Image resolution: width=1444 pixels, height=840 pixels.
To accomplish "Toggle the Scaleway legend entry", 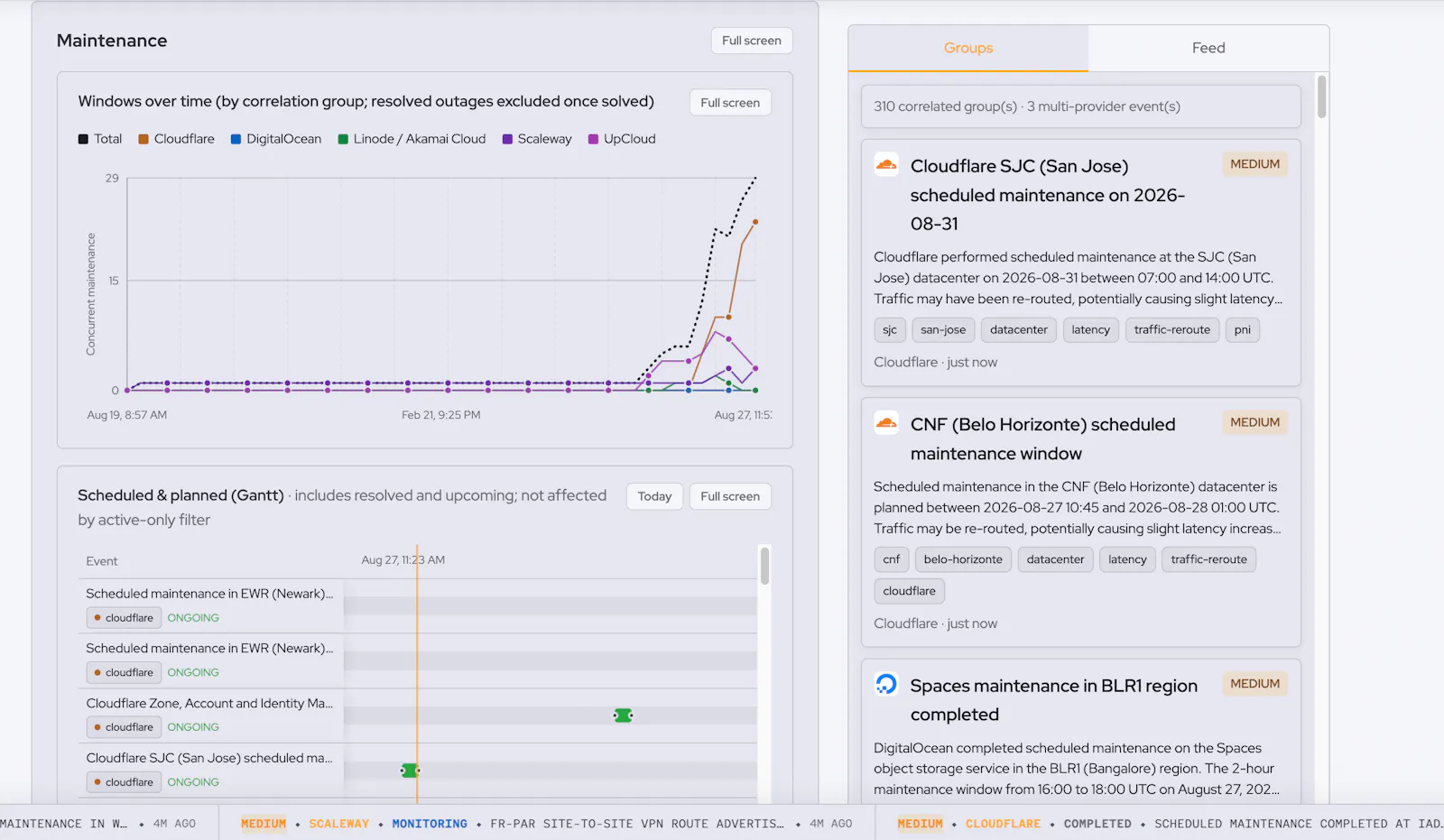I will point(537,139).
